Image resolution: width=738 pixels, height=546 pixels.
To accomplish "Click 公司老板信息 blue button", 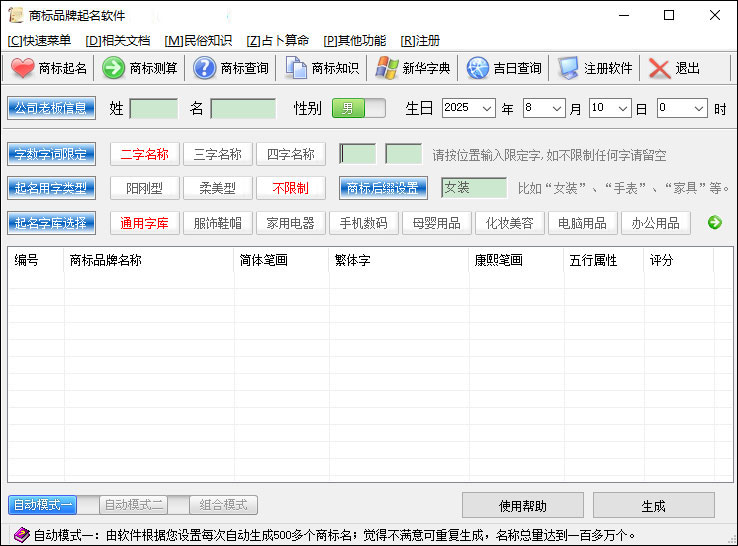I will point(51,108).
